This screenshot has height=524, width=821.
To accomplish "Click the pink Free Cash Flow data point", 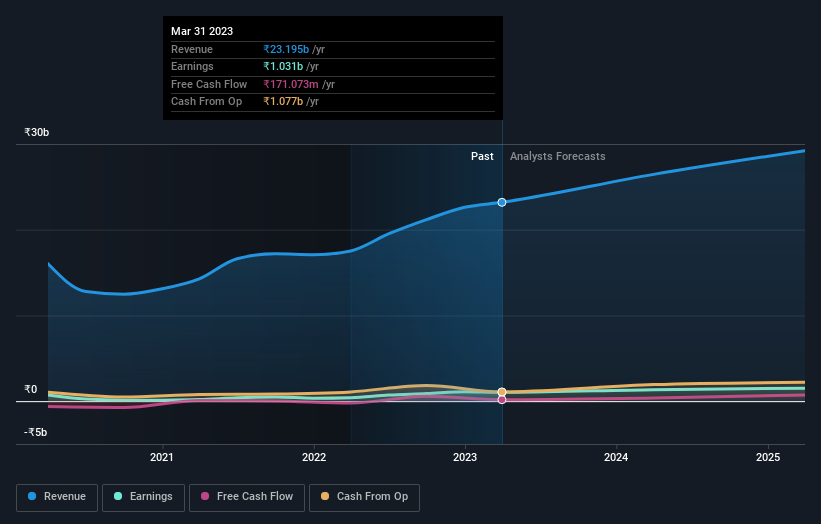I will pyautogui.click(x=502, y=400).
